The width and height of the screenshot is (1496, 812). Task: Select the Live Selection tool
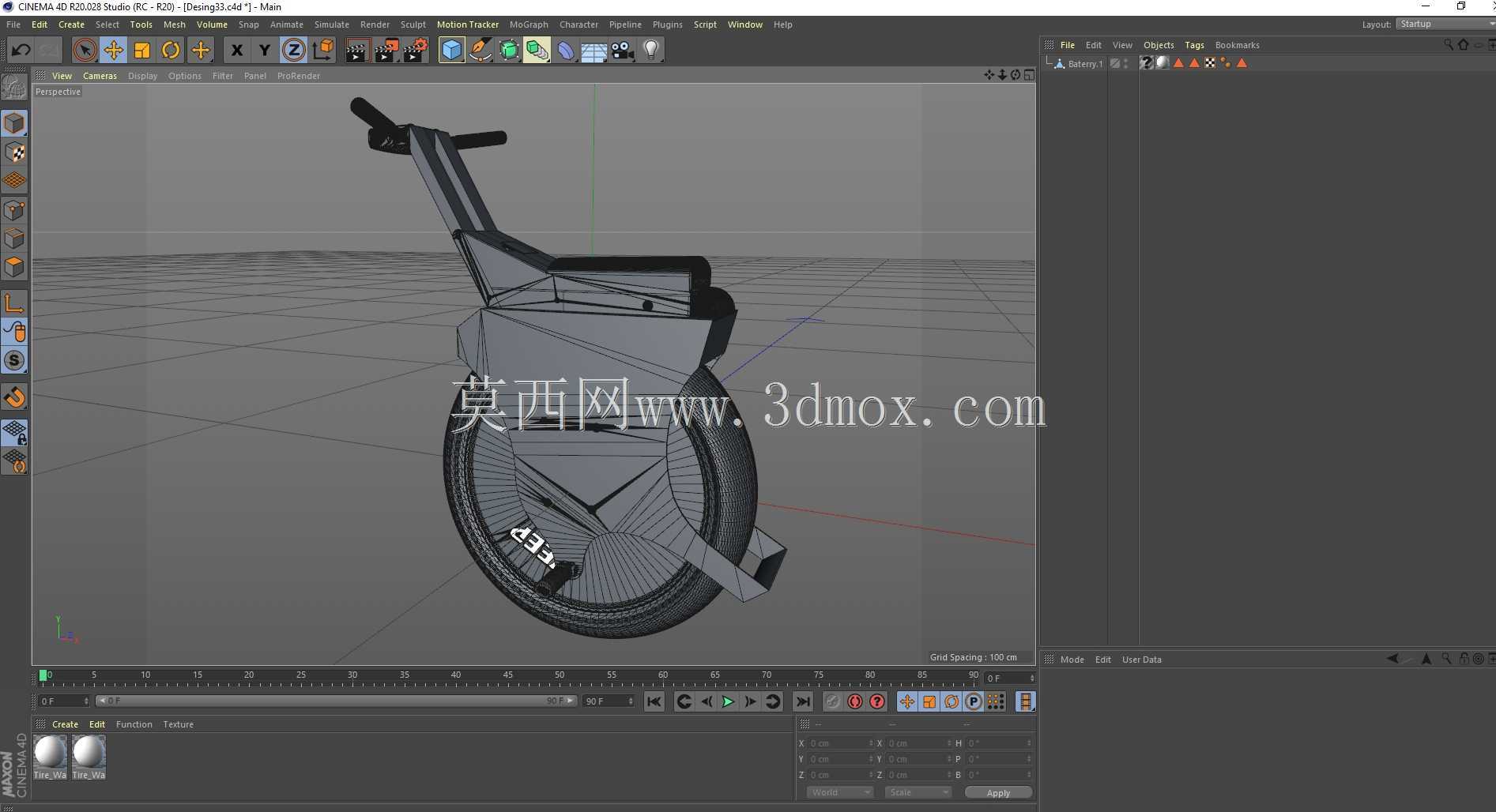[x=85, y=51]
